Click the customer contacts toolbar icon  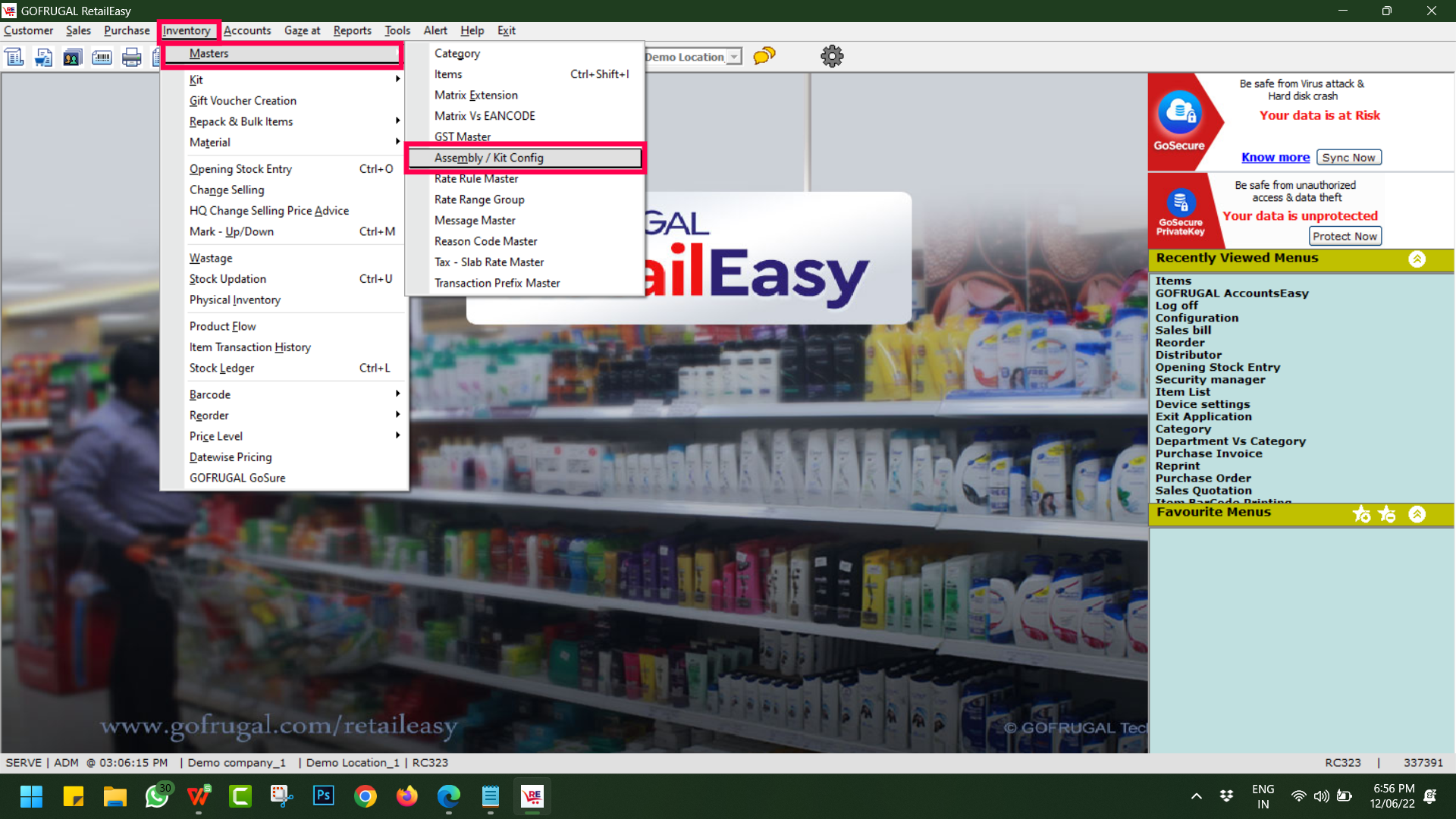pyautogui.click(x=72, y=57)
